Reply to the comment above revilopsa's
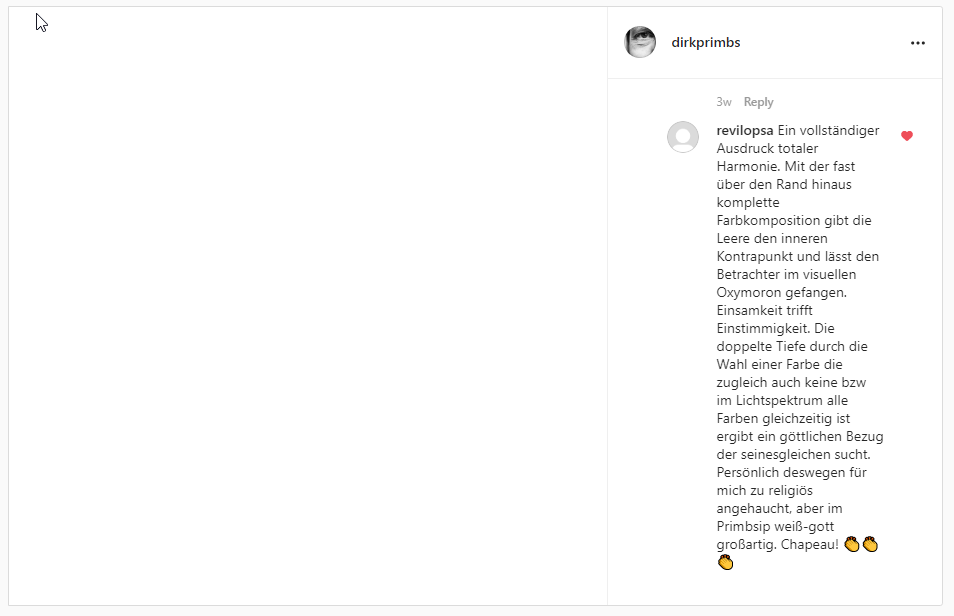The width and height of the screenshot is (954, 616). pyautogui.click(x=758, y=102)
